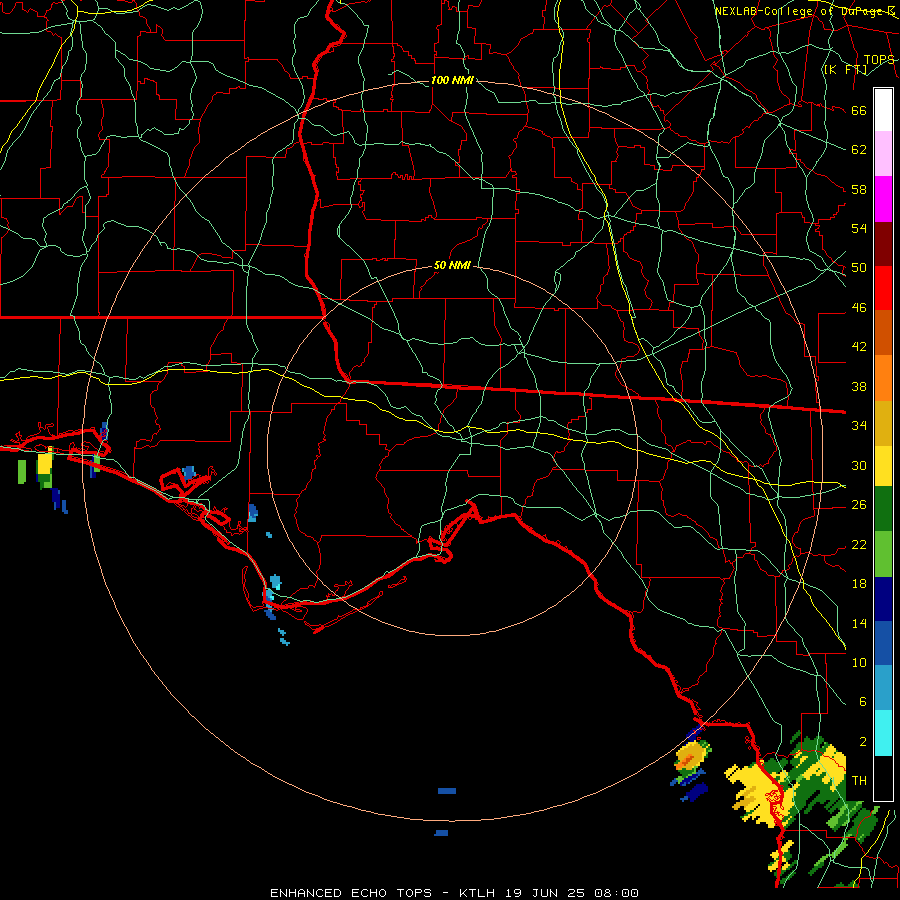The height and width of the screenshot is (900, 900).
Task: Click the light pink legend color block
Action: pyautogui.click(x=883, y=154)
